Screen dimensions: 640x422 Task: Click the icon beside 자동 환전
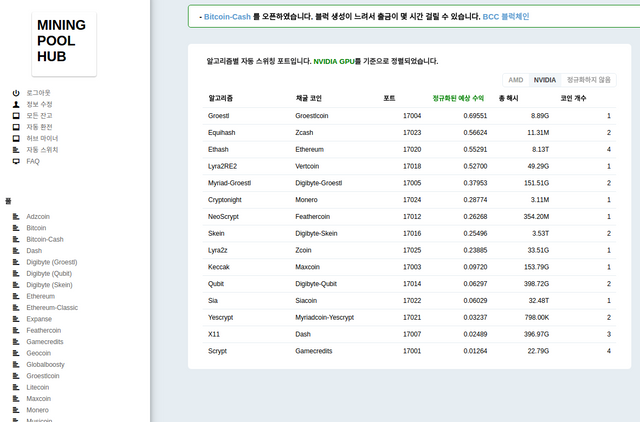(16, 127)
